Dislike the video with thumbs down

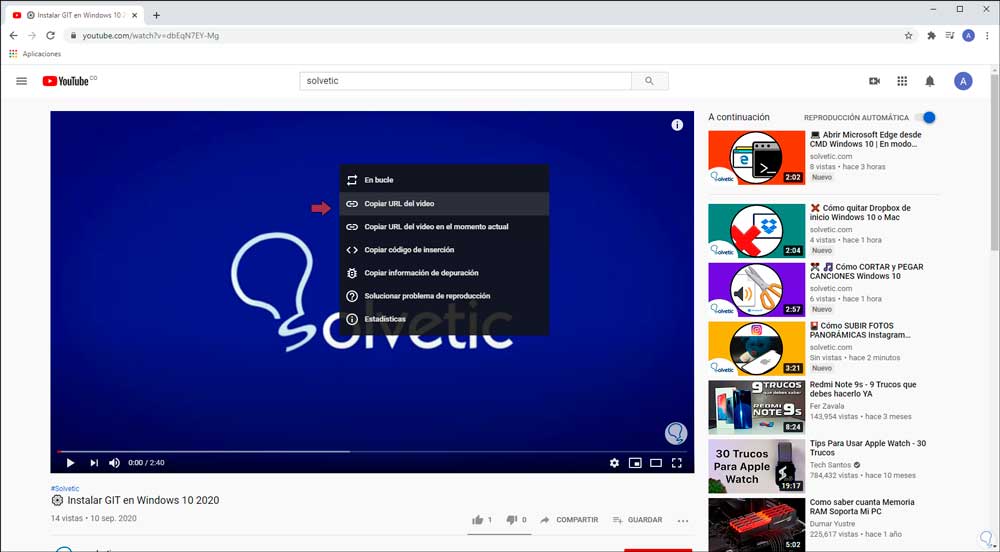coord(511,520)
